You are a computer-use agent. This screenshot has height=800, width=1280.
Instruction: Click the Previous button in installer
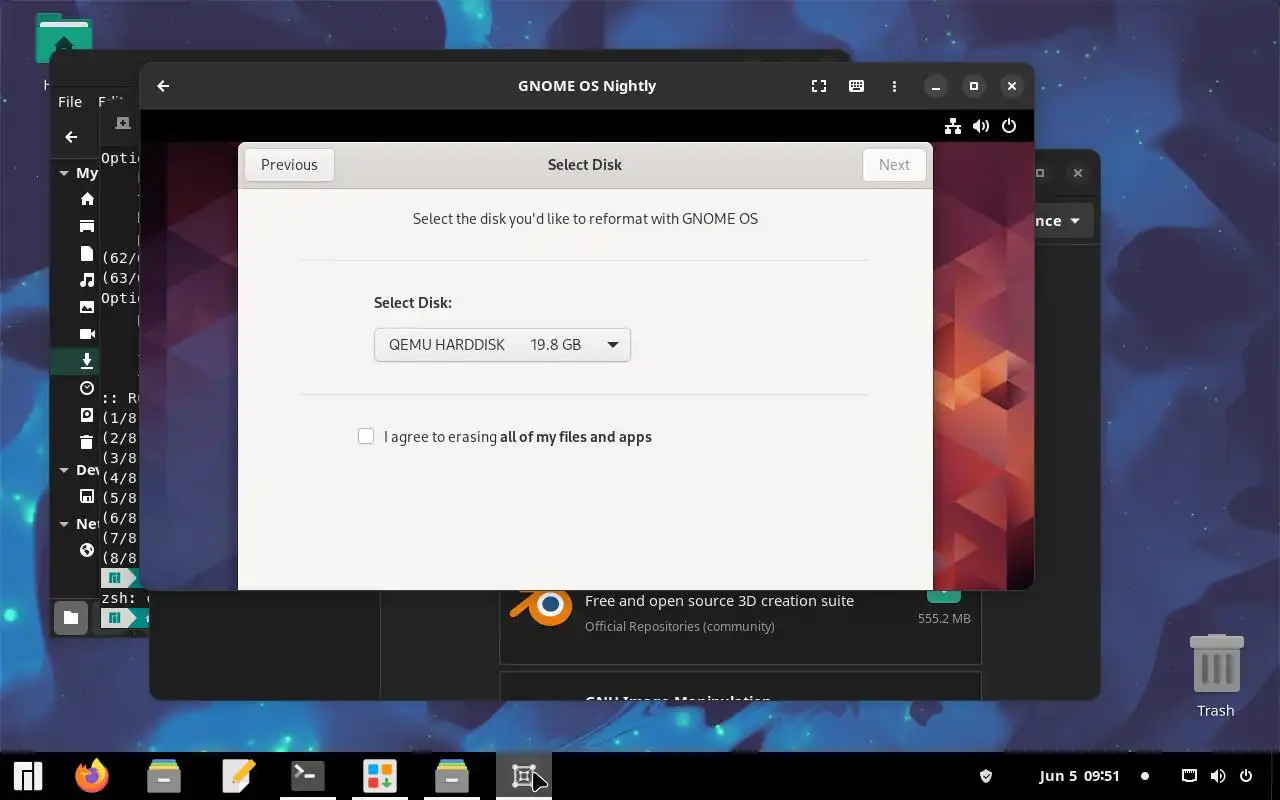coord(289,165)
